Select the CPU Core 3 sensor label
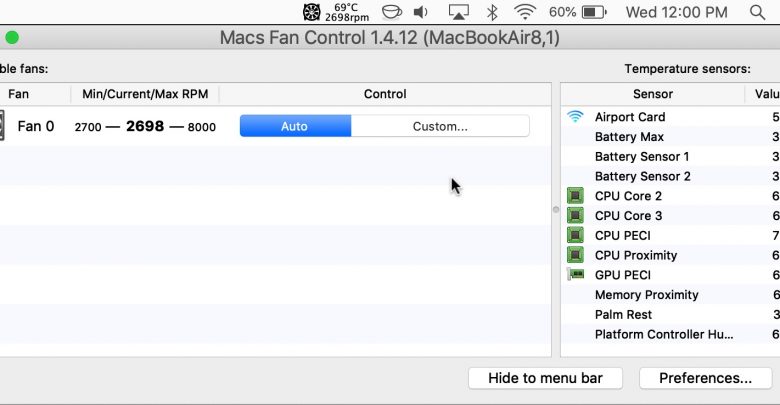Viewport: 780px width, 405px height. click(628, 216)
